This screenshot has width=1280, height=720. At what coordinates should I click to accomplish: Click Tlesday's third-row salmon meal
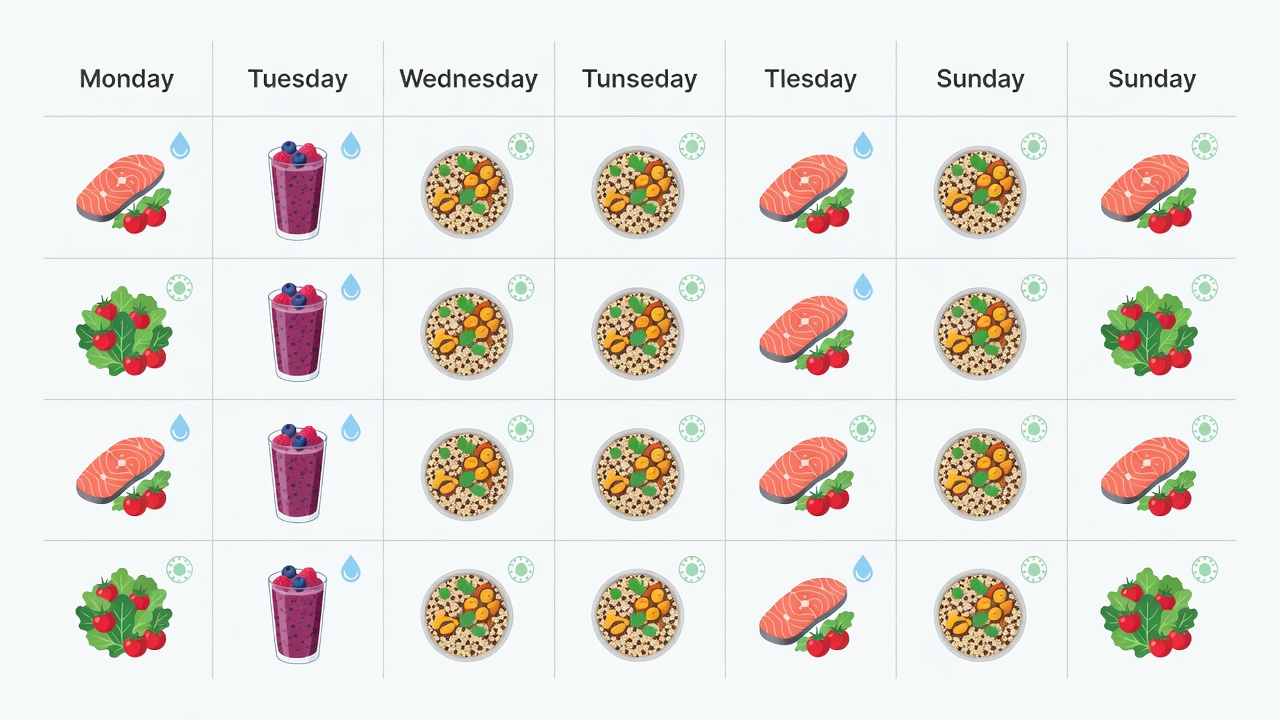[806, 475]
